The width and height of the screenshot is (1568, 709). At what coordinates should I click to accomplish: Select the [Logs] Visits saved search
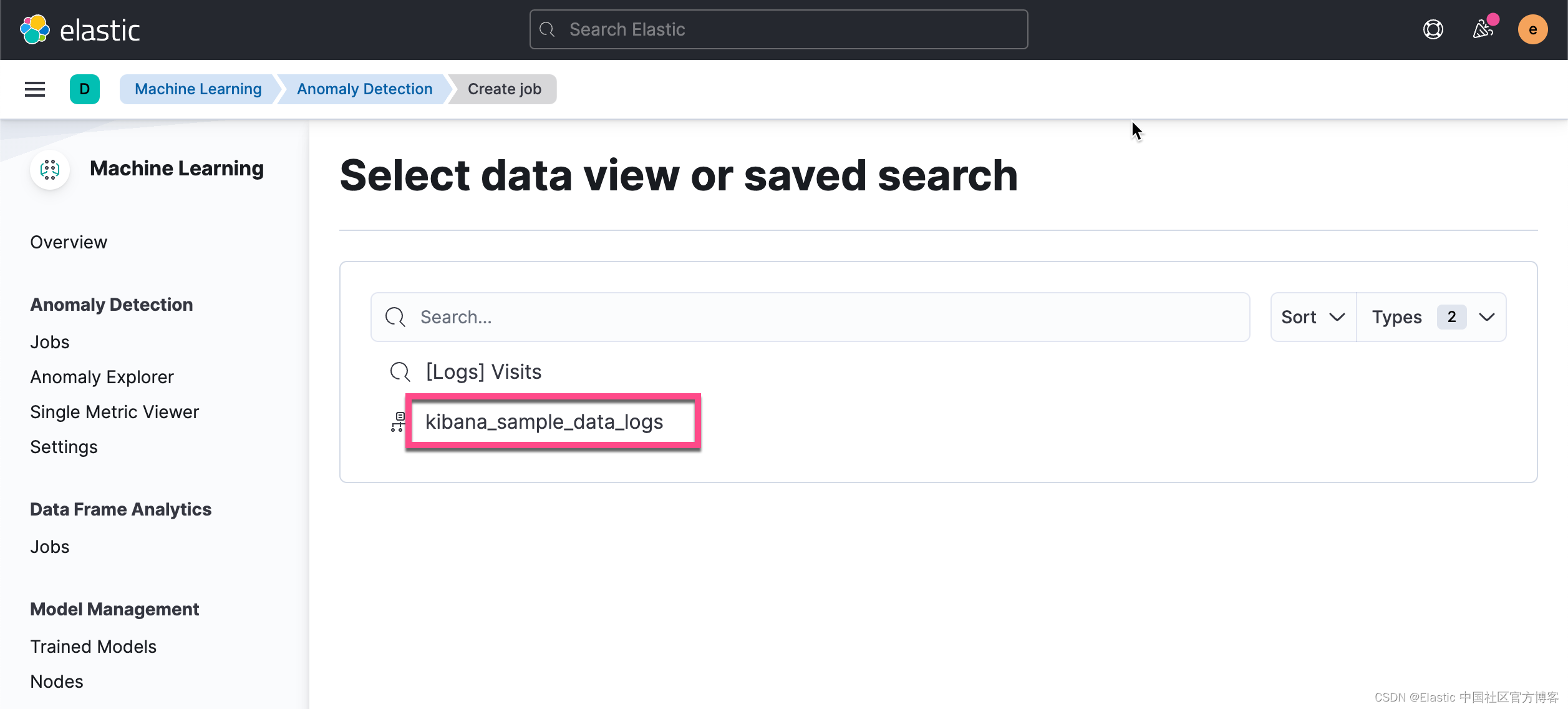483,372
